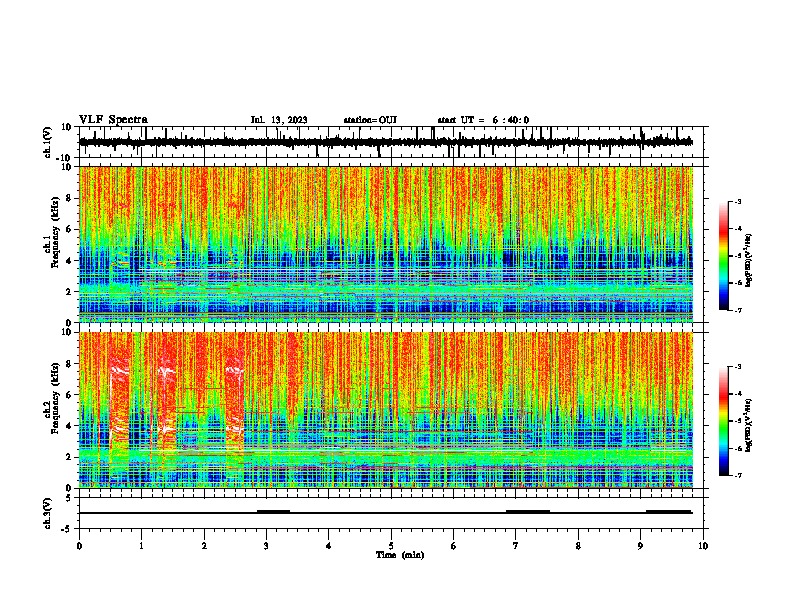Screen dimensions: 792x612
Task: Click time axis tick label "7"
Action: pos(515,546)
